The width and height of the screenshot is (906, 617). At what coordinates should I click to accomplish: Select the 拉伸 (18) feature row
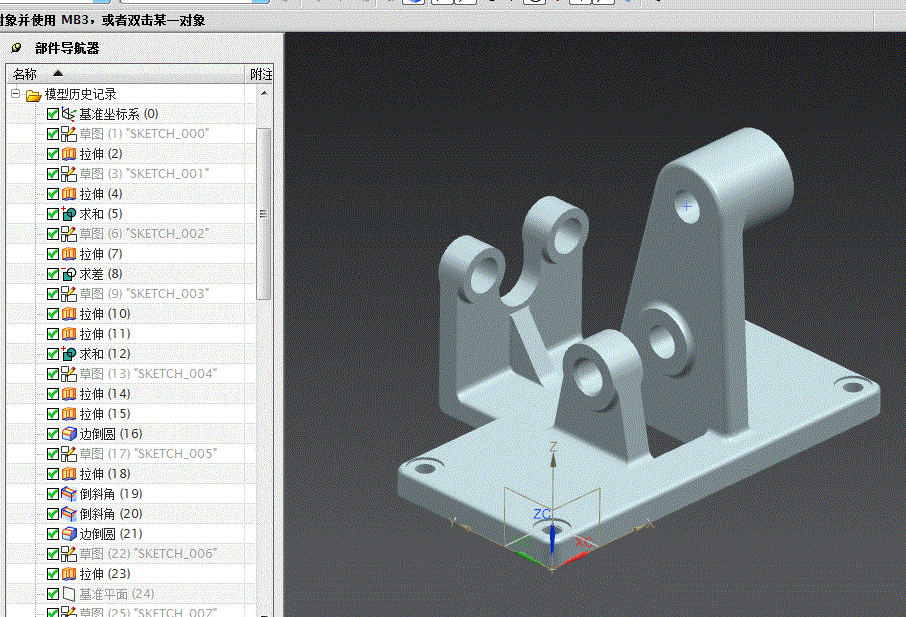tap(131, 474)
